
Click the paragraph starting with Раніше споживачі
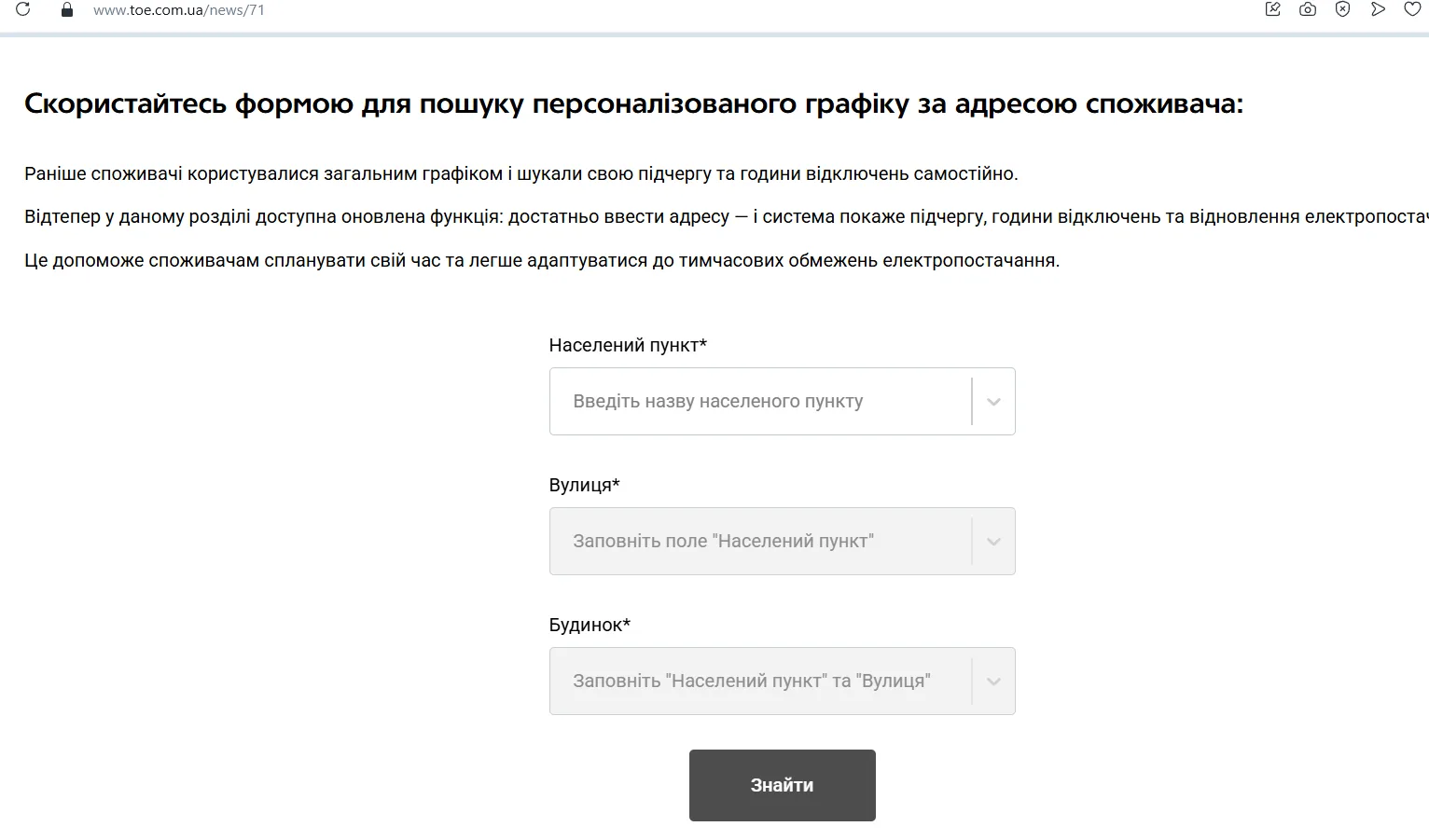click(520, 173)
